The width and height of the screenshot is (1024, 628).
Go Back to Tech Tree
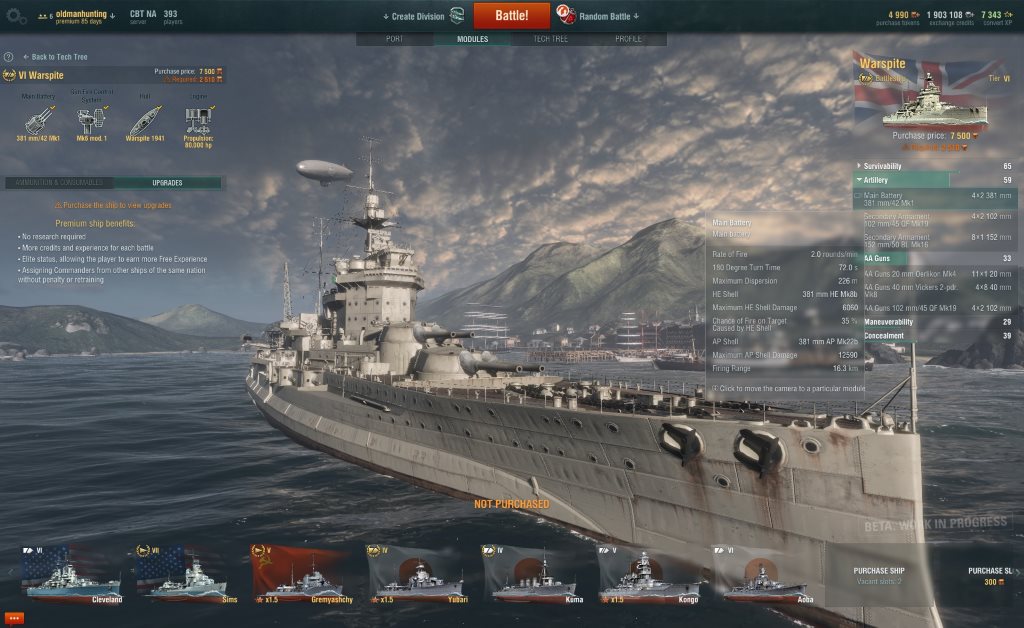pyautogui.click(x=56, y=57)
